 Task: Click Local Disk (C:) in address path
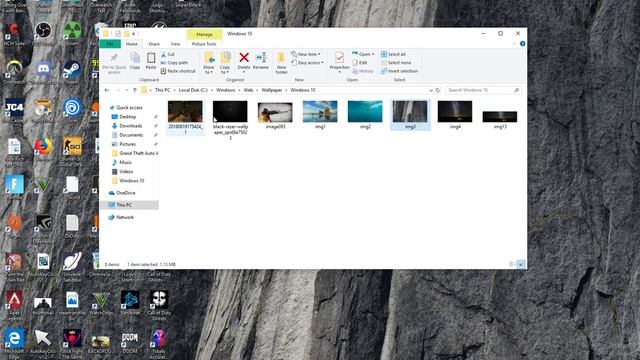tap(193, 90)
